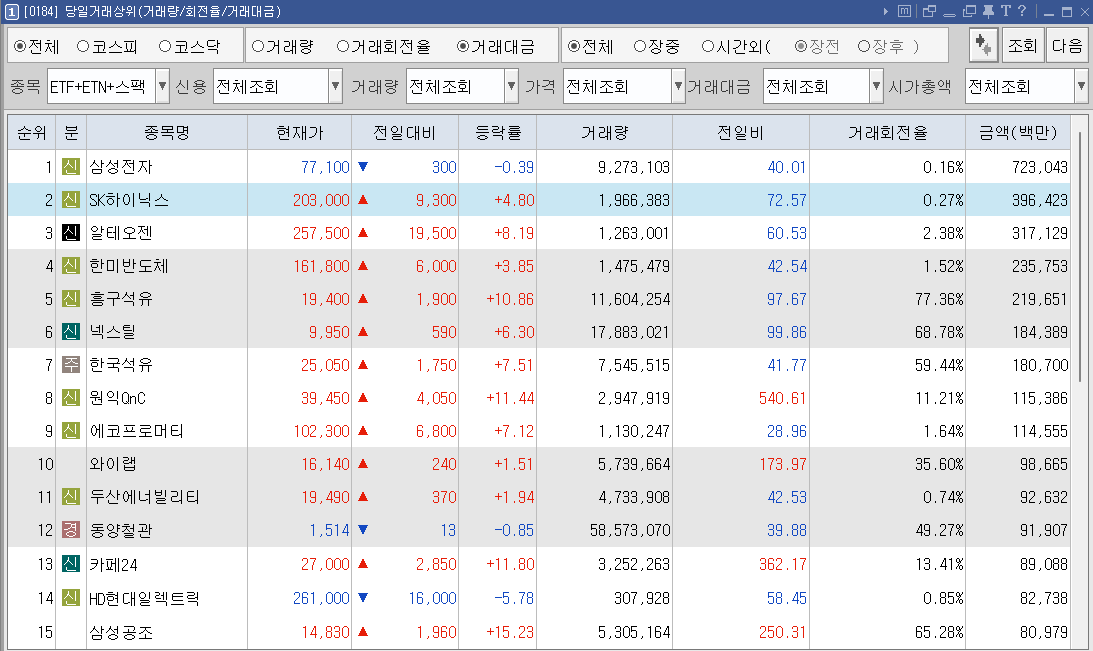The image size is (1093, 651).
Task: Click the 신 badge beside SK하이닉스
Action: click(x=70, y=200)
